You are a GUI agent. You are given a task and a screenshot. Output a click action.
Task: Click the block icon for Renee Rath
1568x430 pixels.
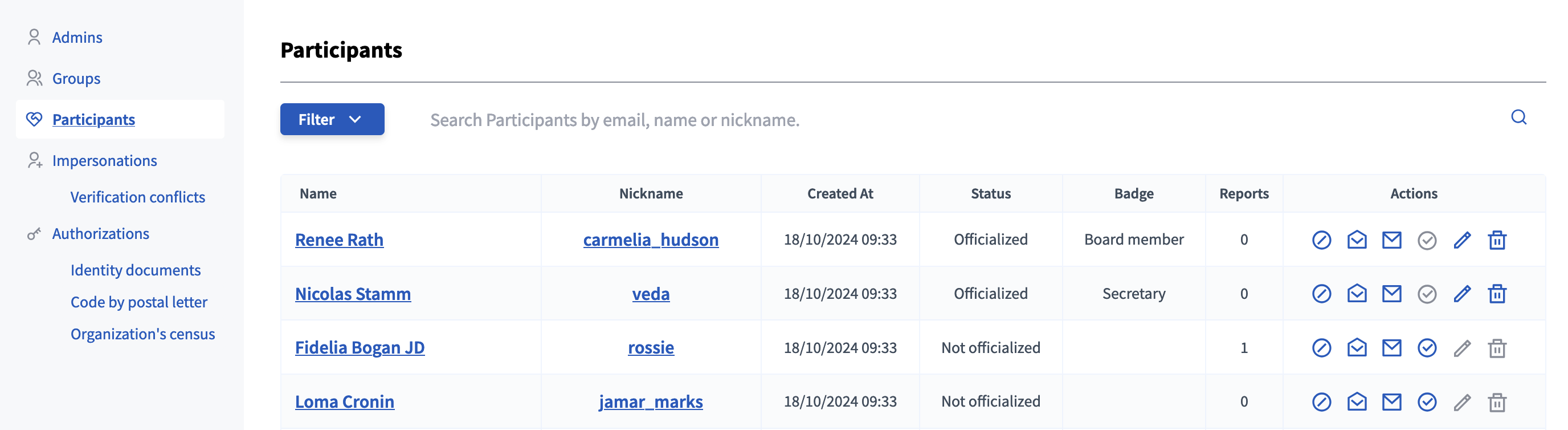[1321, 240]
